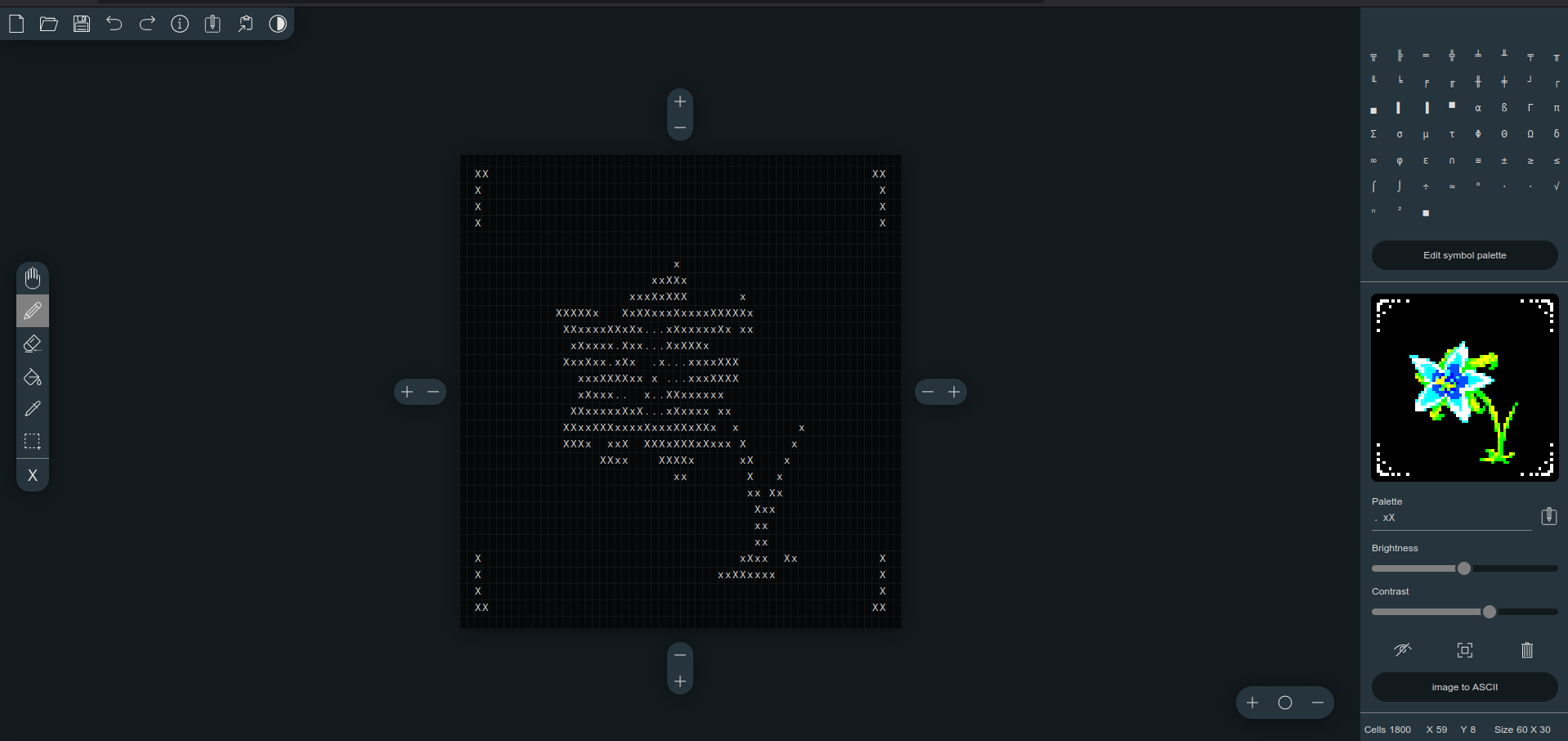The width and height of the screenshot is (1568, 741).
Task: Select the Eraser tool
Action: tap(33, 344)
